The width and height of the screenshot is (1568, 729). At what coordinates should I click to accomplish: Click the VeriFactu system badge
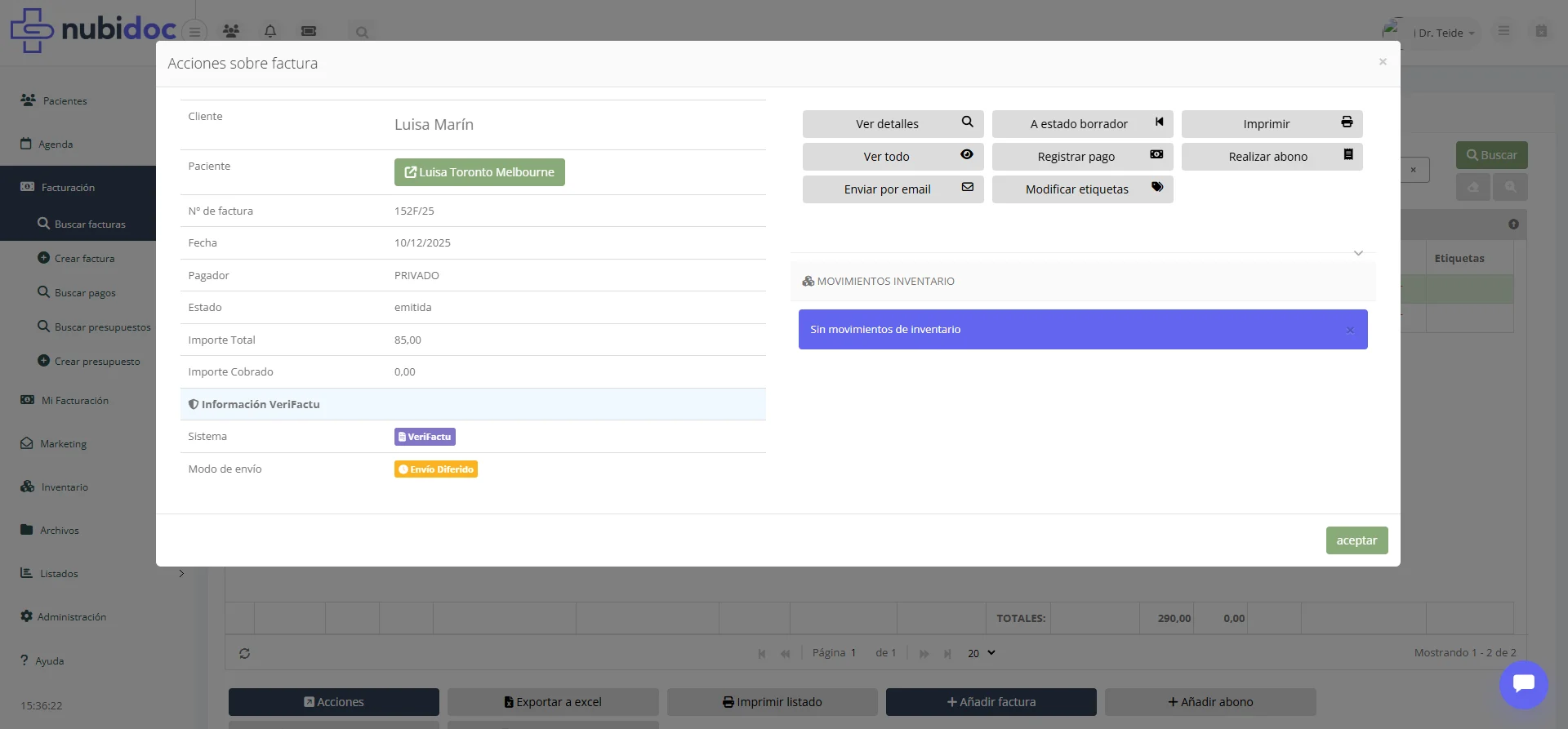point(425,437)
